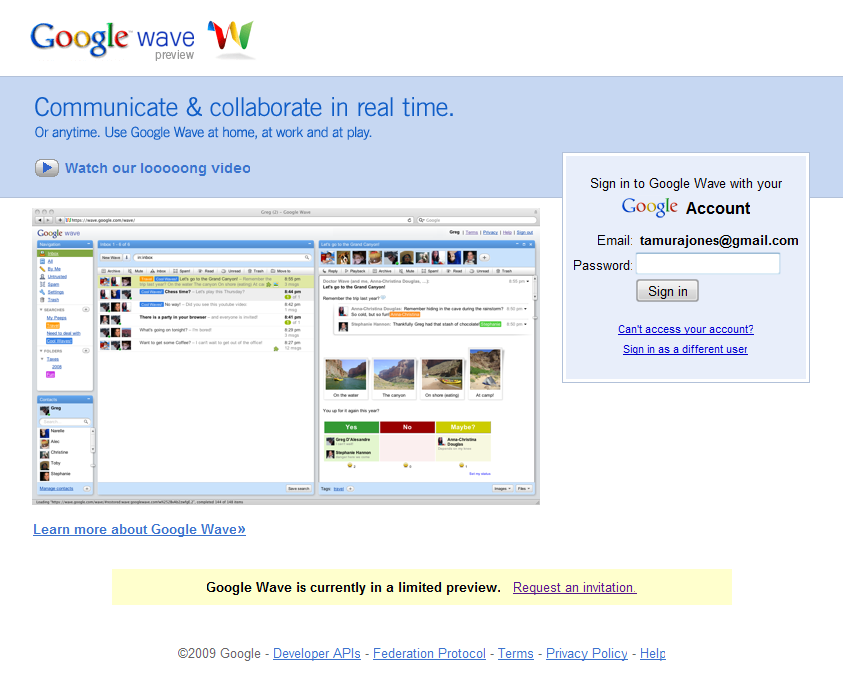Vote Maybe? on the trip poll

[463, 427]
